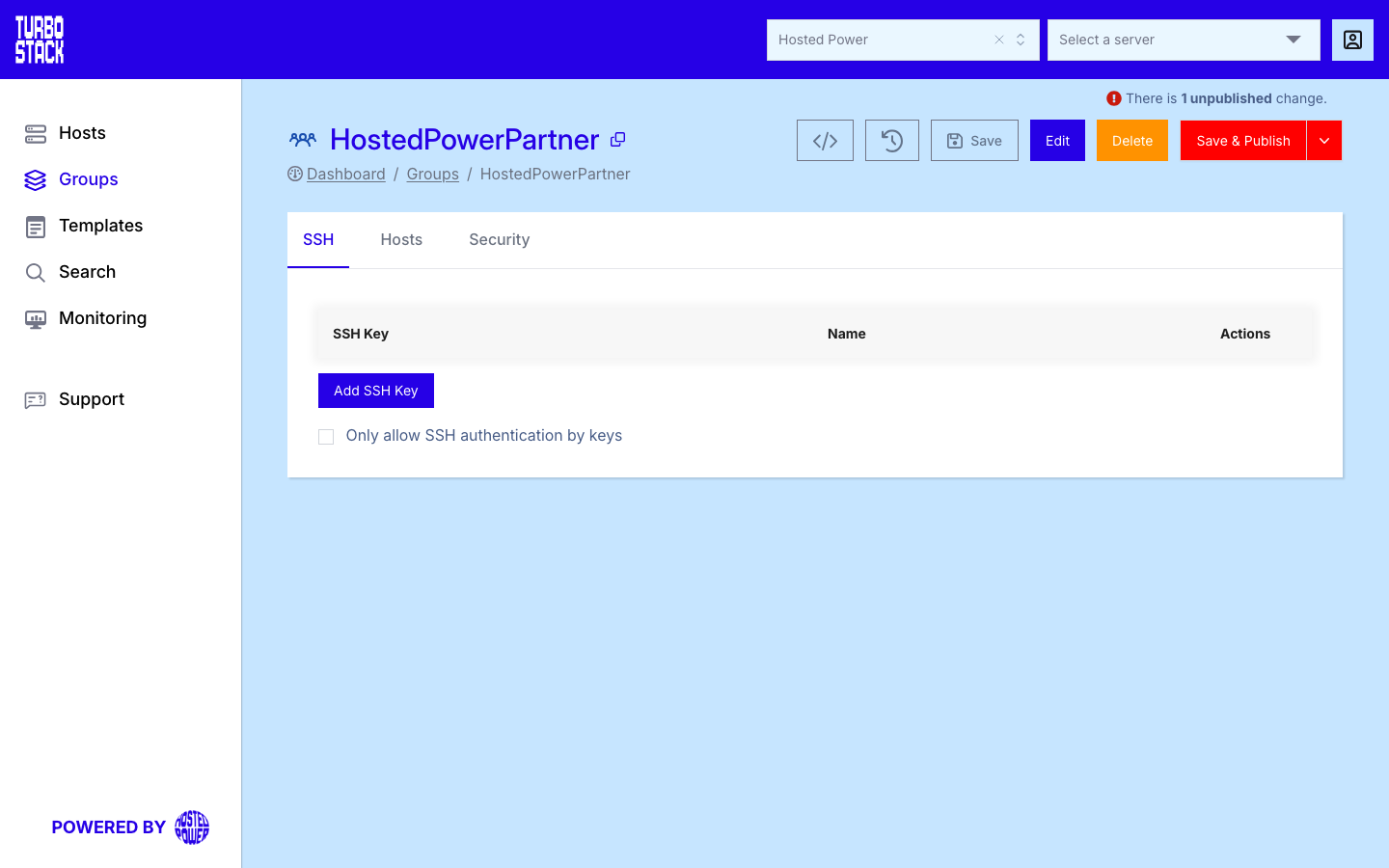Click the orange Delete button
Viewport: 1389px width, 868px height.
[x=1132, y=141]
